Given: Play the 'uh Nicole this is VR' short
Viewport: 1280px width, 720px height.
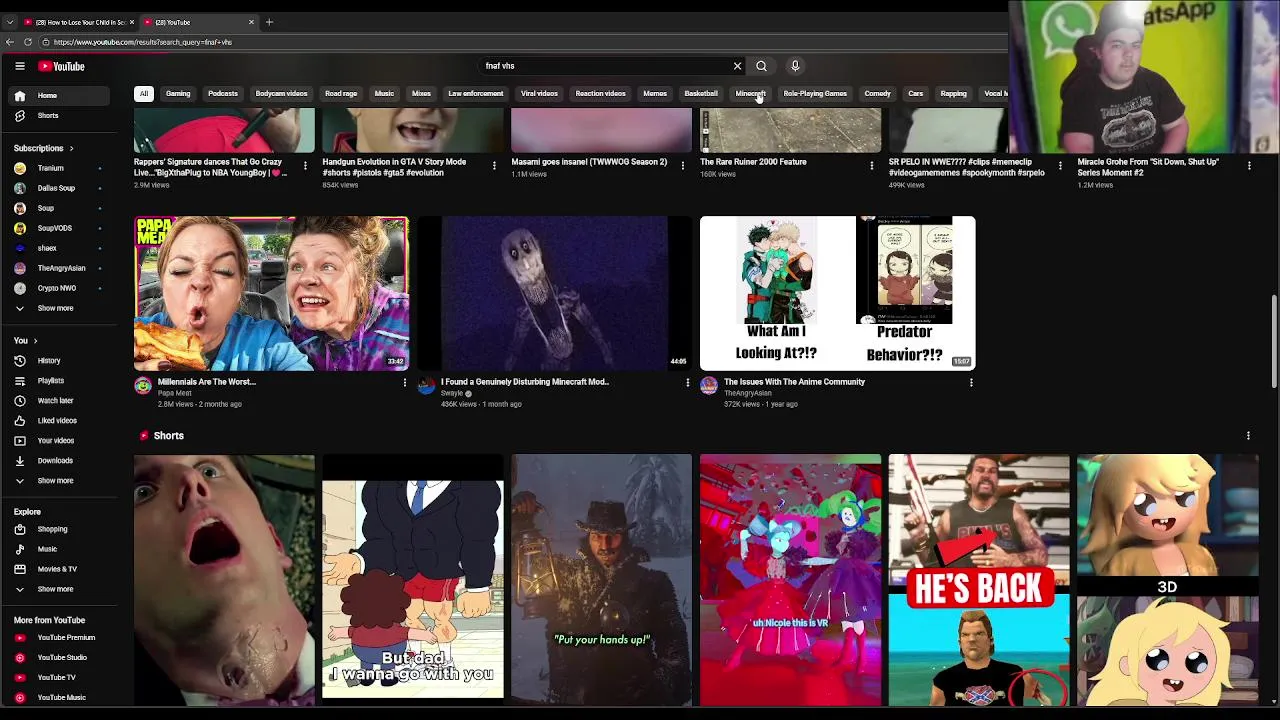Looking at the screenshot, I should click(x=790, y=580).
